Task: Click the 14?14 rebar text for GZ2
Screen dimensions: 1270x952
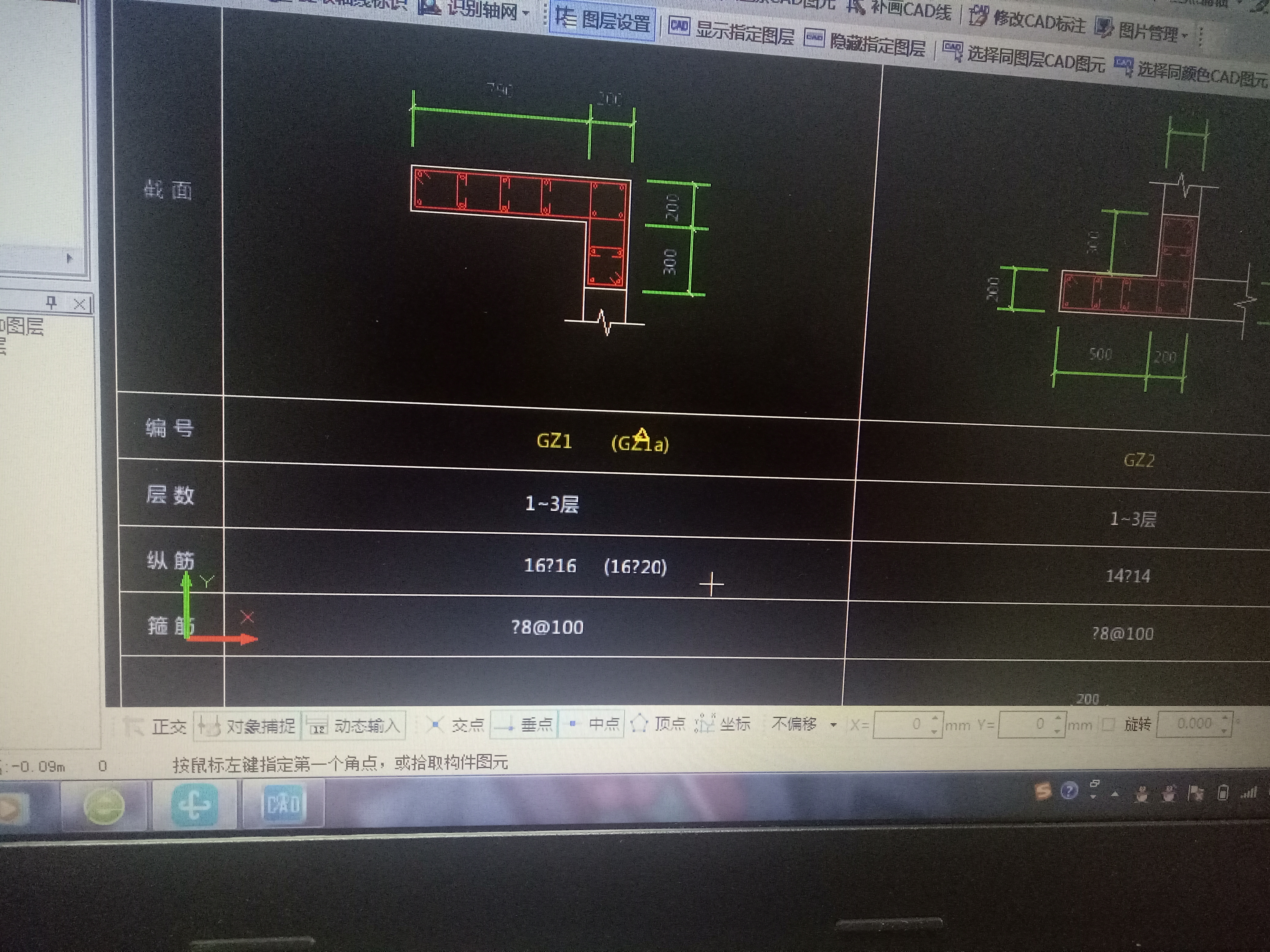Action: [x=1128, y=575]
